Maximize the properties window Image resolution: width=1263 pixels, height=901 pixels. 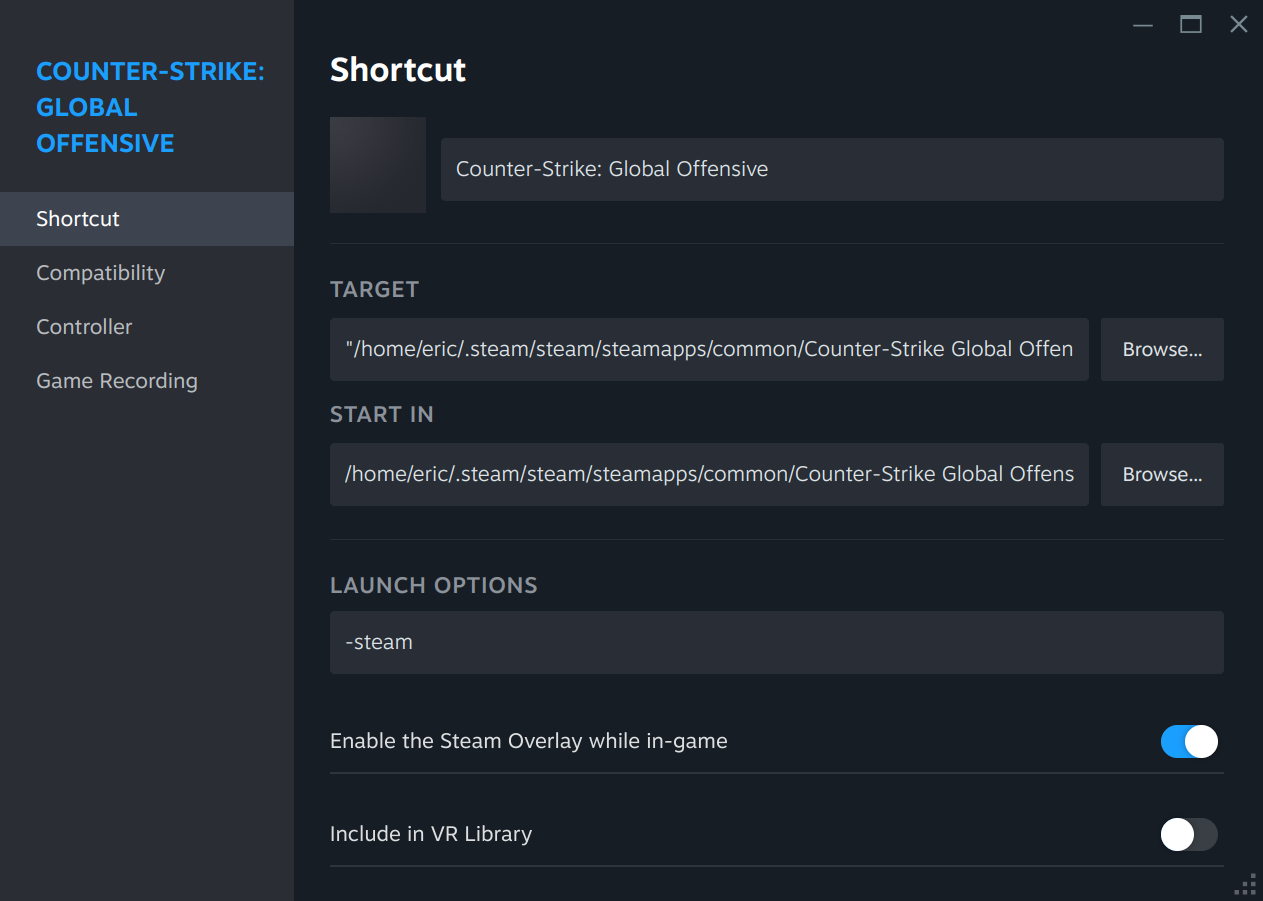point(1191,25)
